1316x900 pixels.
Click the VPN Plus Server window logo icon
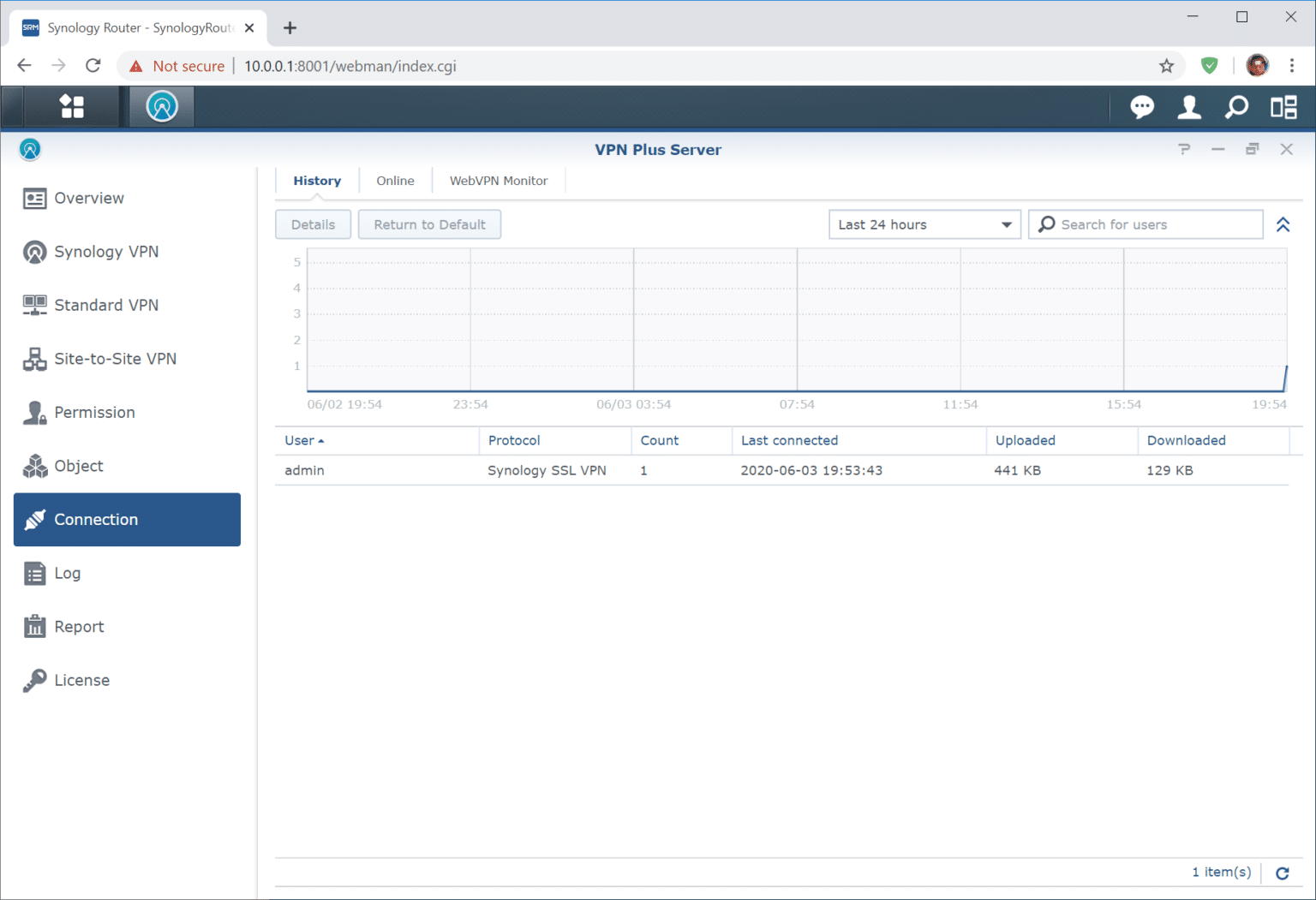(30, 149)
